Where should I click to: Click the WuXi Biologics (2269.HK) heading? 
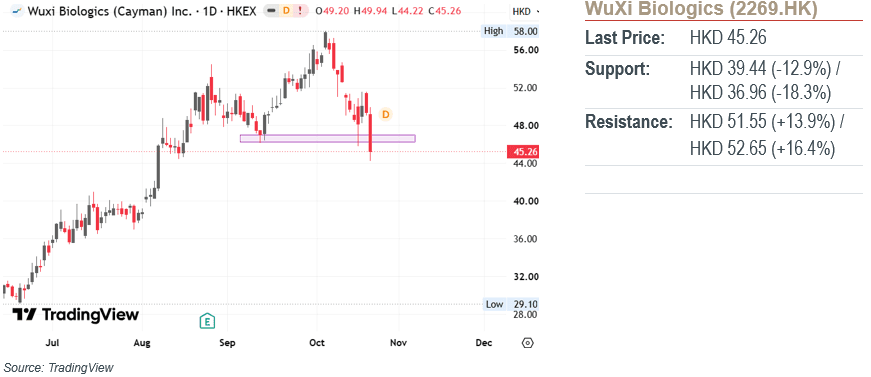pos(701,9)
